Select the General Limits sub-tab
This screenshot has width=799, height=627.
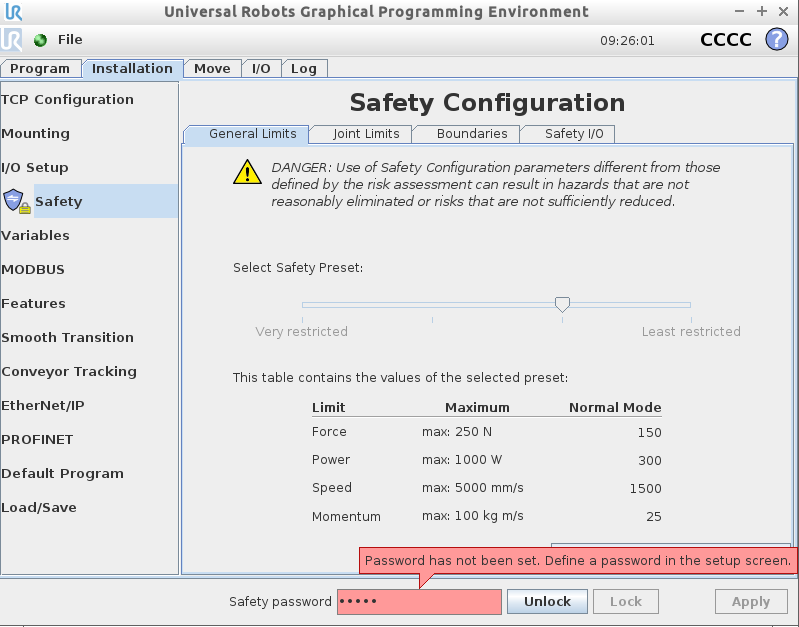[x=246, y=134]
